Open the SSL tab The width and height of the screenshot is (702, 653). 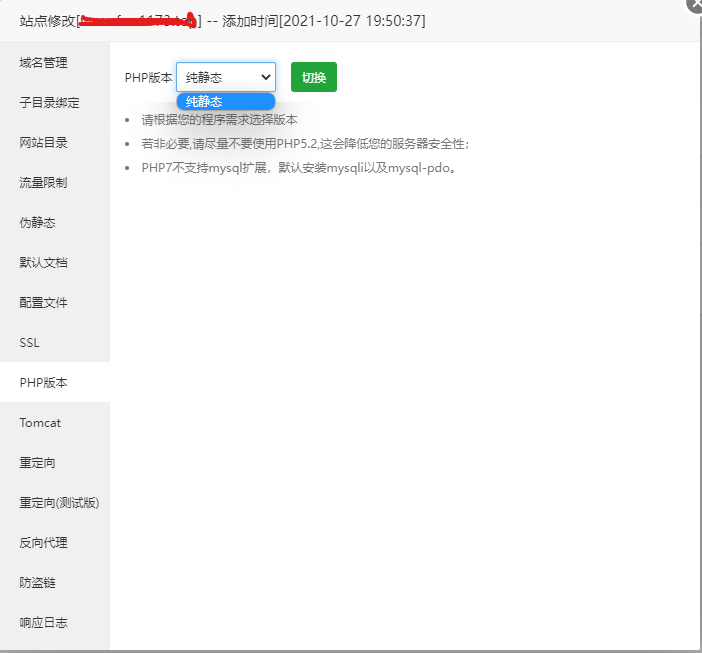[55, 342]
